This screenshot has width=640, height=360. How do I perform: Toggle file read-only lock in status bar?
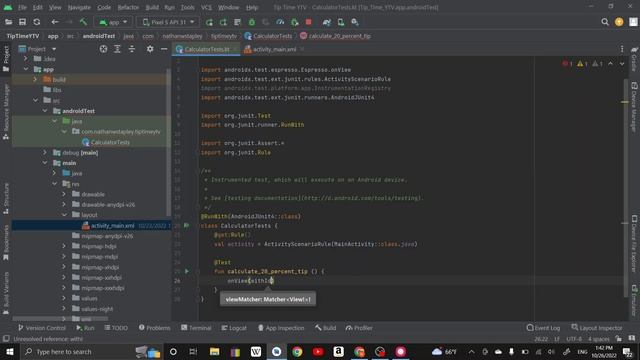(619, 339)
